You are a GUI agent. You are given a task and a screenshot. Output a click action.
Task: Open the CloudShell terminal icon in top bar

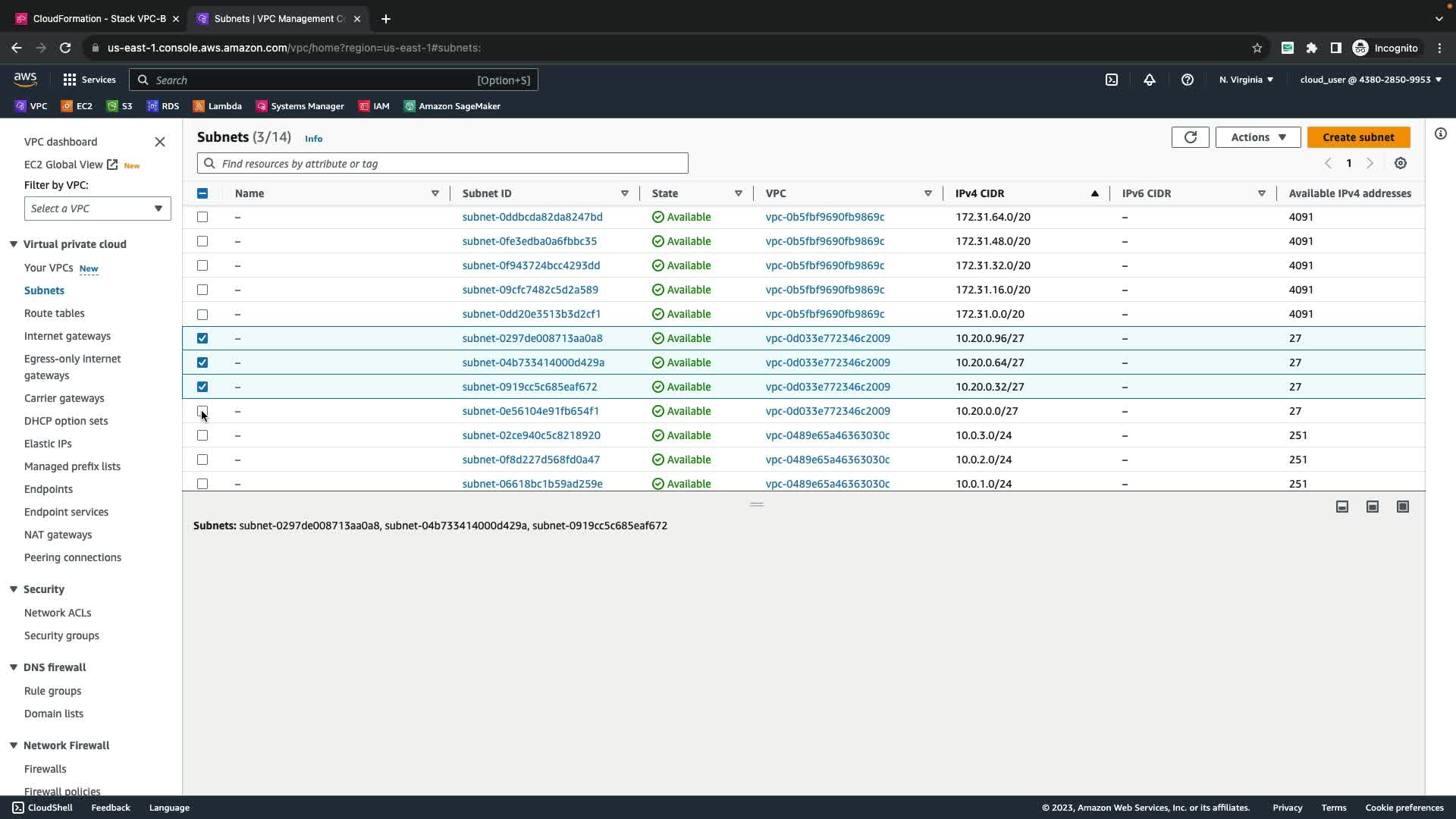tap(1112, 80)
